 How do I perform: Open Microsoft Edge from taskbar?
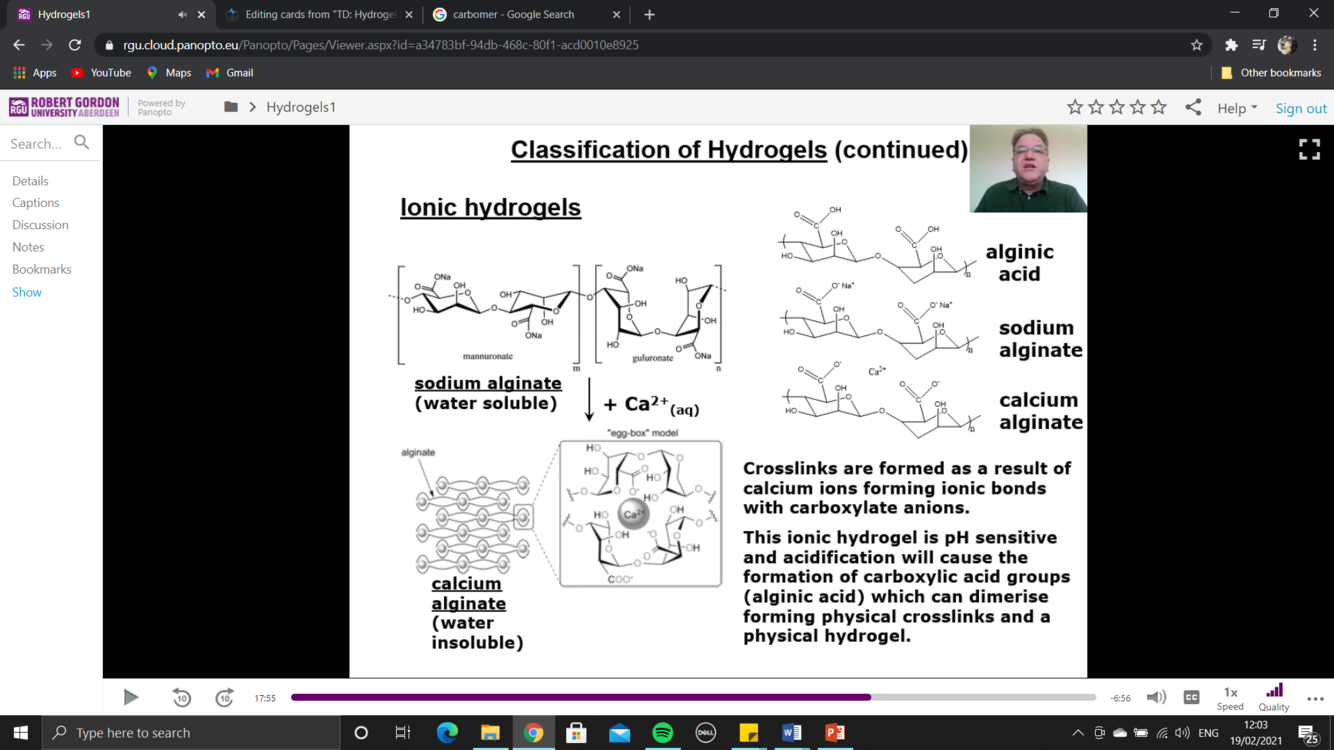(x=447, y=733)
